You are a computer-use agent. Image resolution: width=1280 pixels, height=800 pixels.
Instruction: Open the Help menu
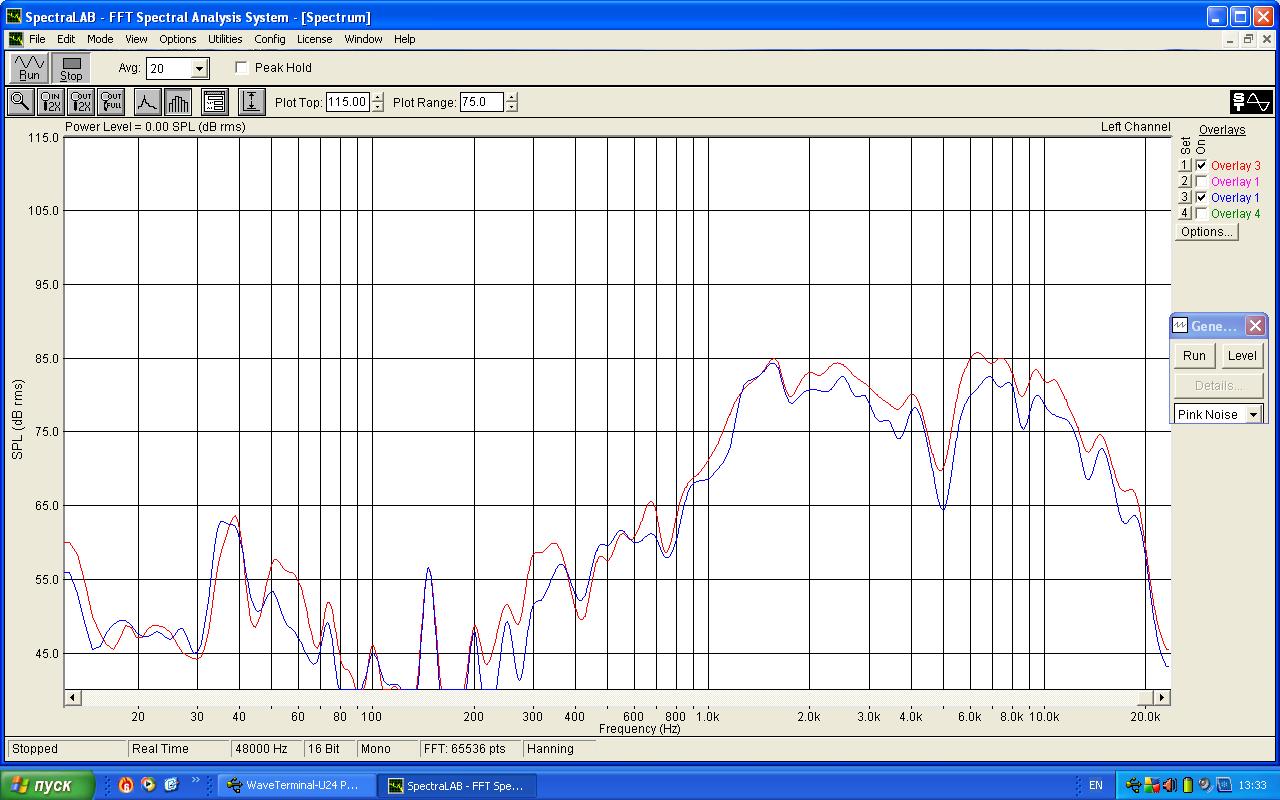point(404,39)
